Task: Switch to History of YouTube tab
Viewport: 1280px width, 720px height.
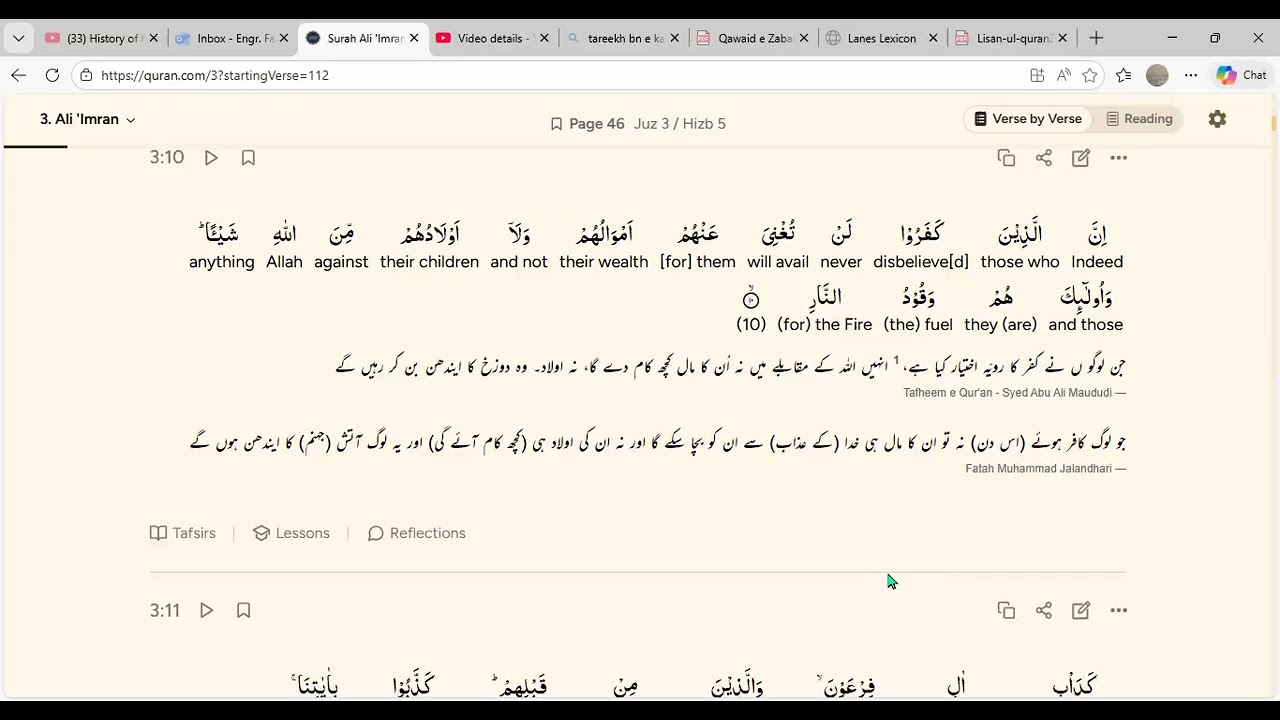Action: (x=100, y=38)
